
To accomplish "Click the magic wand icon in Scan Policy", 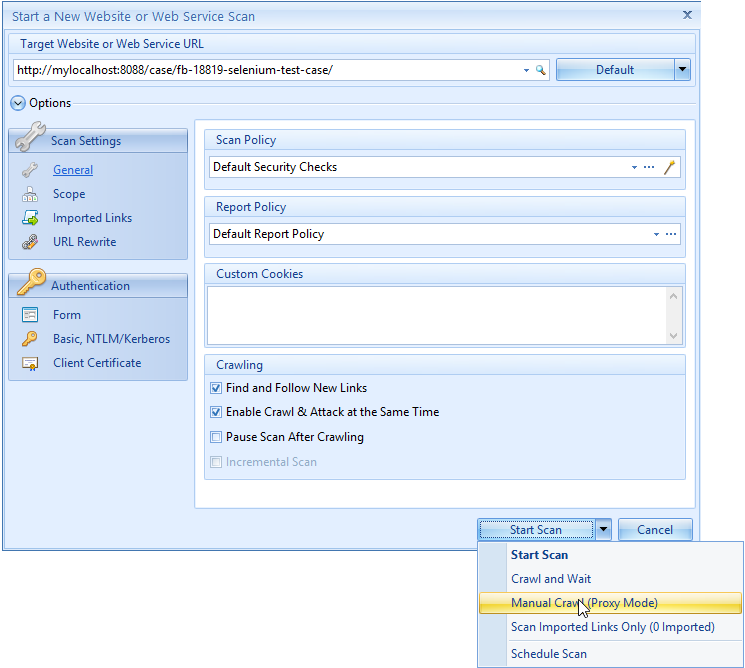I will coord(670,167).
